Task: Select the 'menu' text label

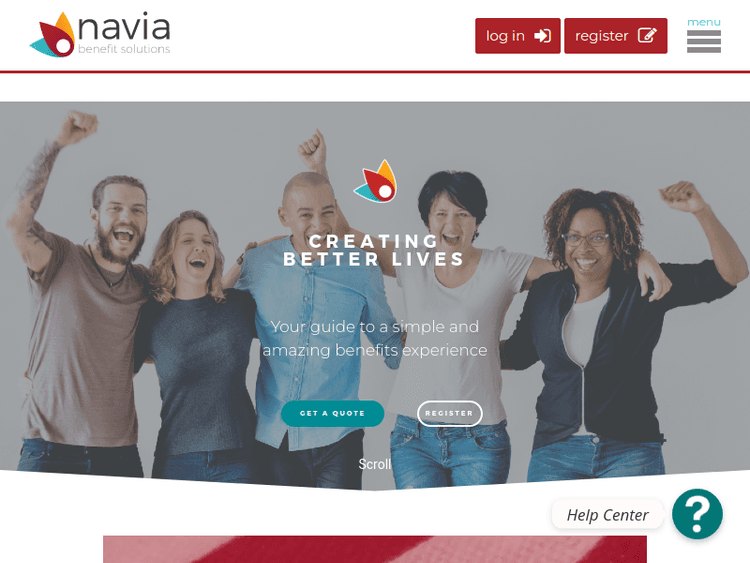Action: 704,22
